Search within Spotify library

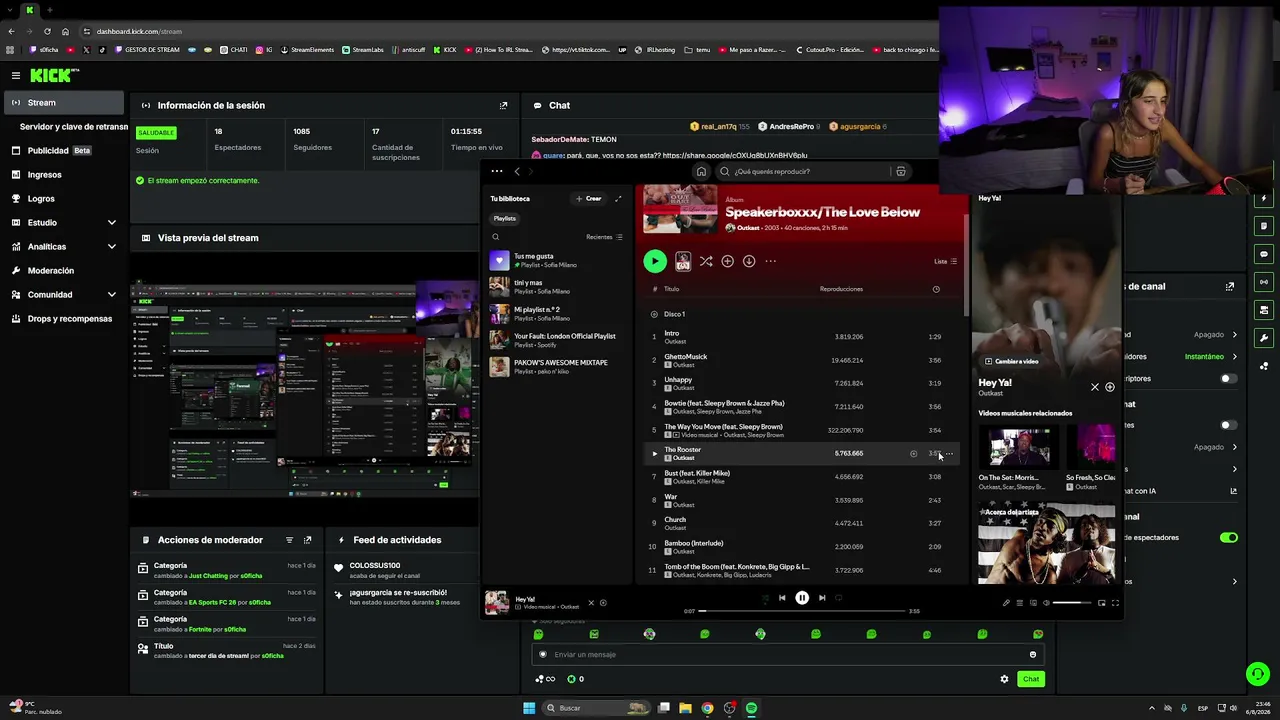click(495, 237)
